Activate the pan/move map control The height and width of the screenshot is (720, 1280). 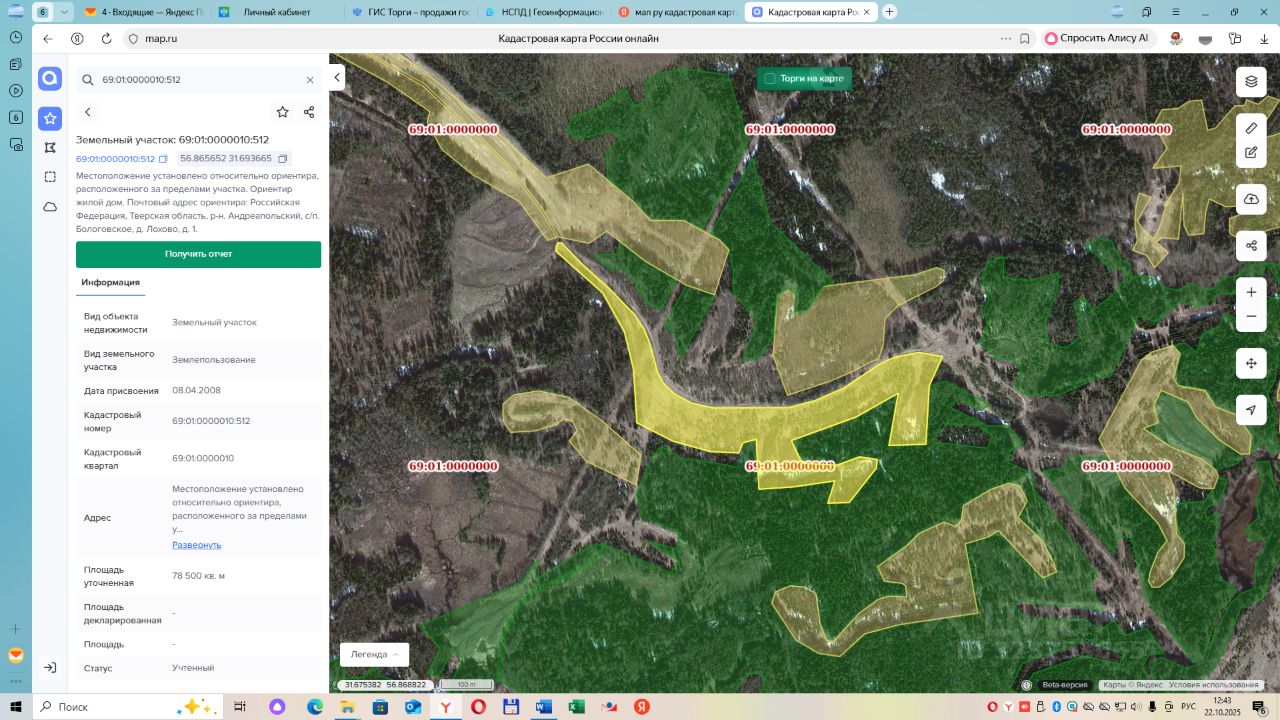coord(1251,363)
